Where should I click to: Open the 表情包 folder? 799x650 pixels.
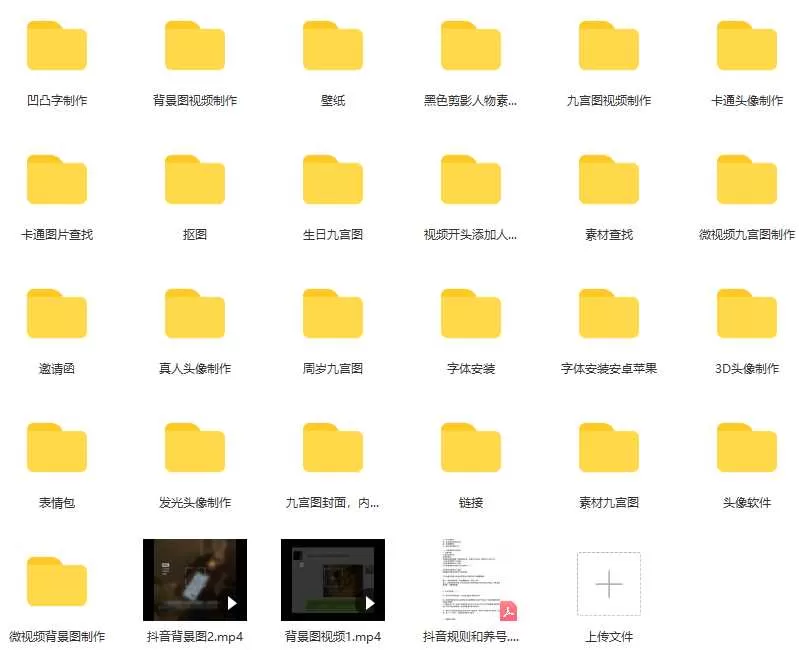56,448
